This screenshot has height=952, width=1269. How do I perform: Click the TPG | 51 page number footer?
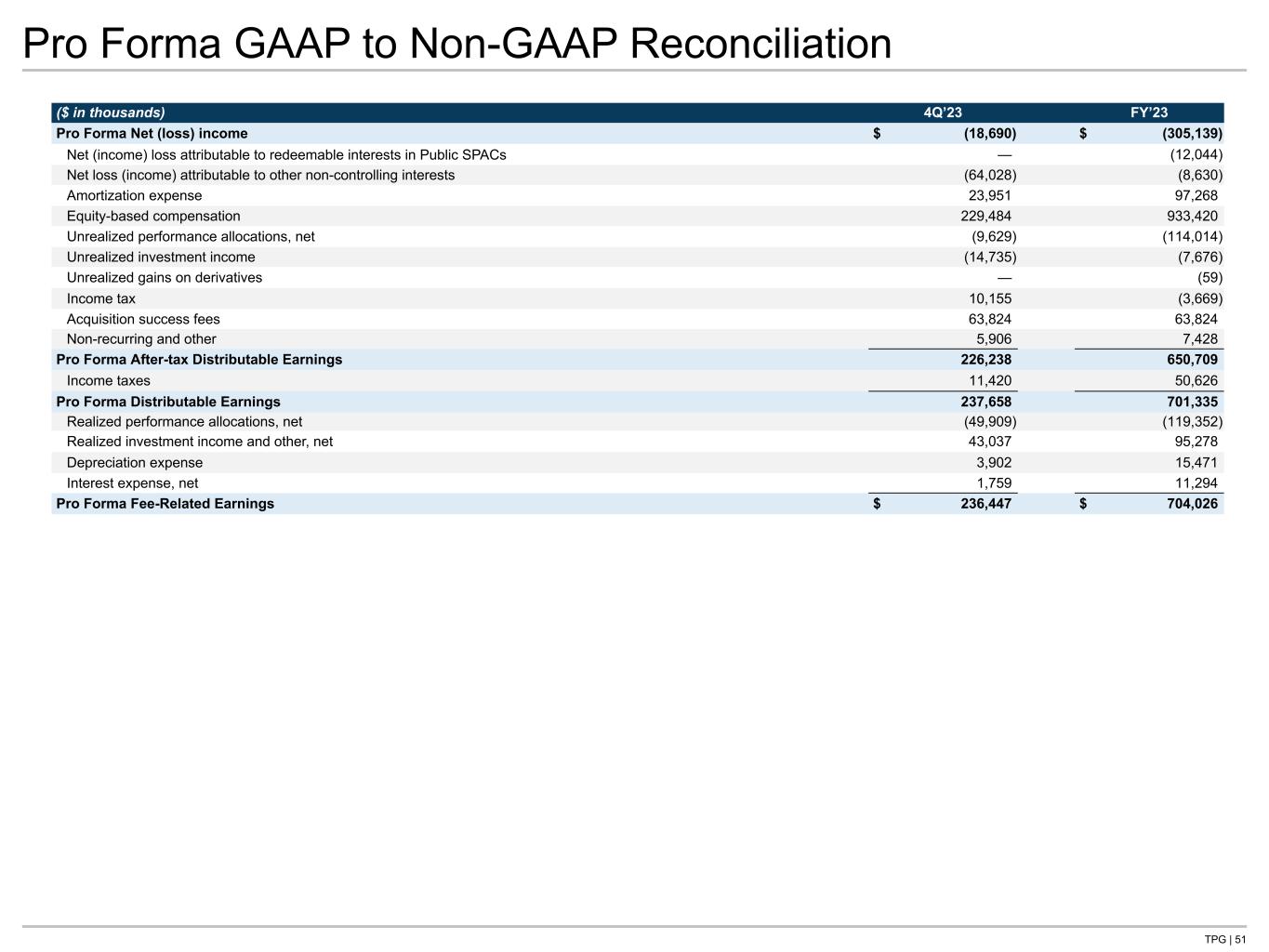pyautogui.click(x=1224, y=939)
